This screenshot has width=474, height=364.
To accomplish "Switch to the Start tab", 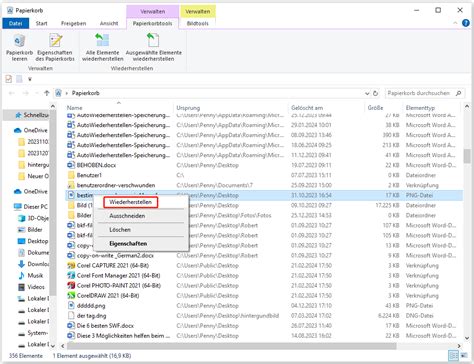I will pyautogui.click(x=42, y=23).
